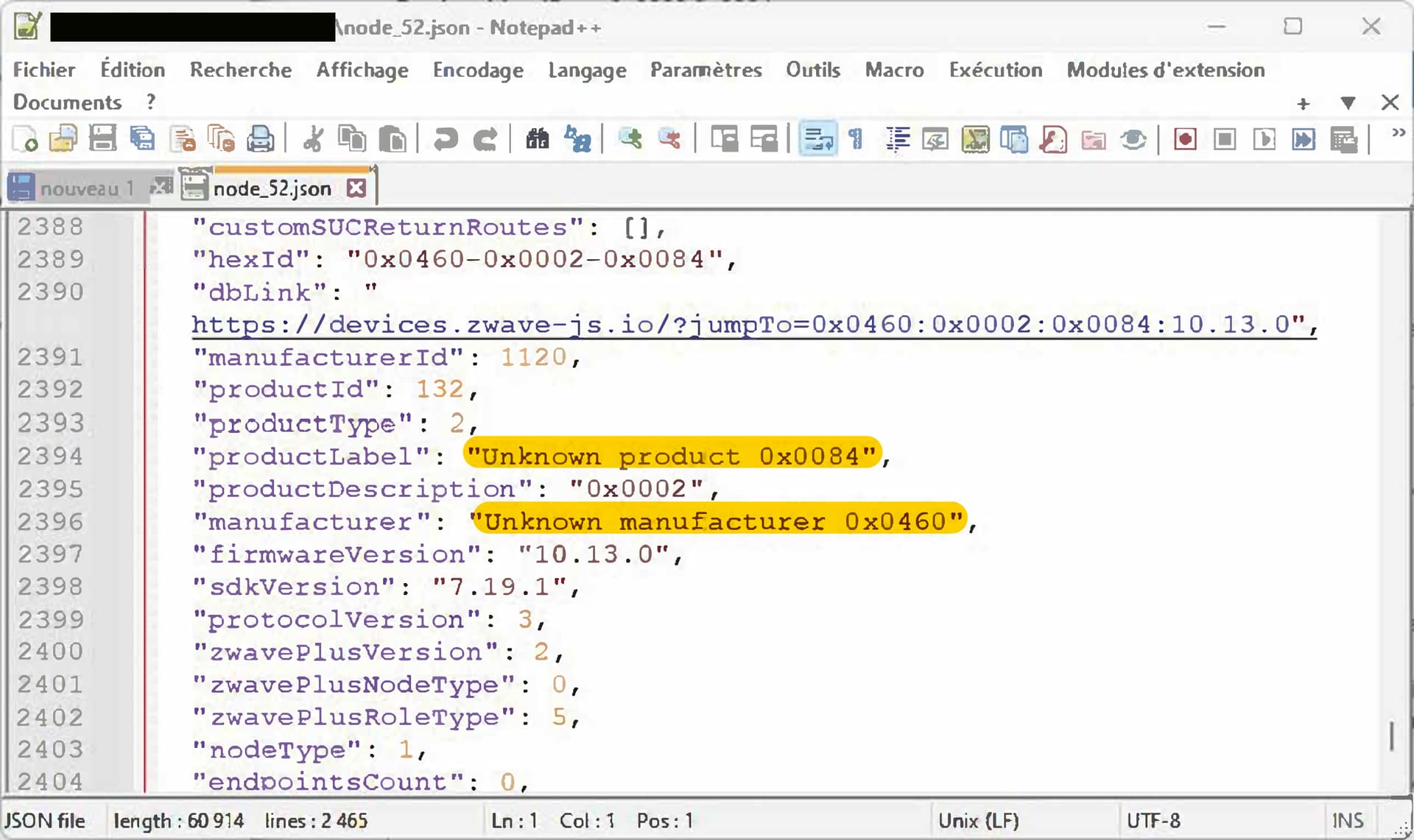Open the Édition menu
1414x840 pixels.
(x=133, y=70)
